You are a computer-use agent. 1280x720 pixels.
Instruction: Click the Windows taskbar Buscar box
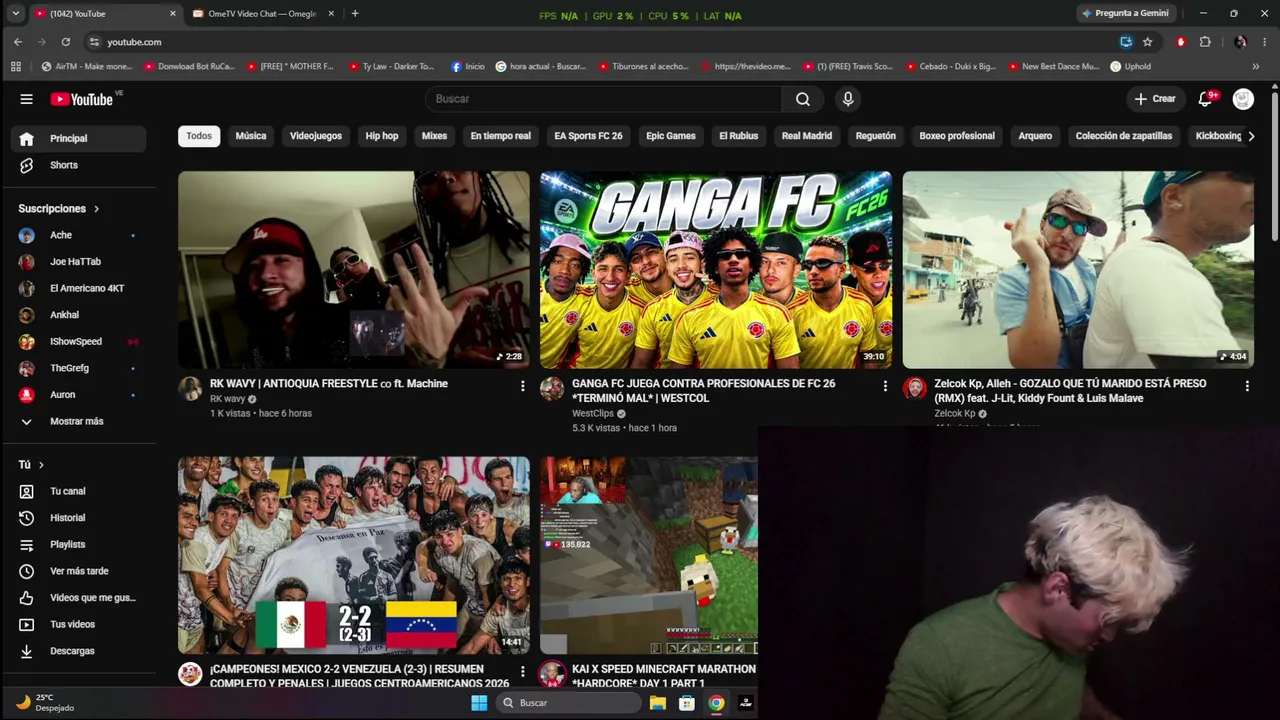pyautogui.click(x=568, y=703)
